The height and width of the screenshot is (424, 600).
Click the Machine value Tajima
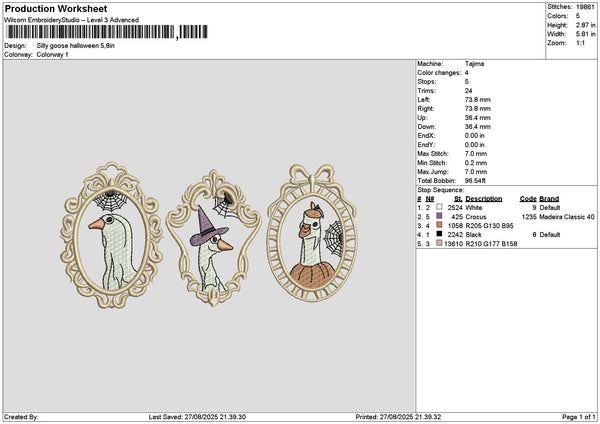(474, 64)
